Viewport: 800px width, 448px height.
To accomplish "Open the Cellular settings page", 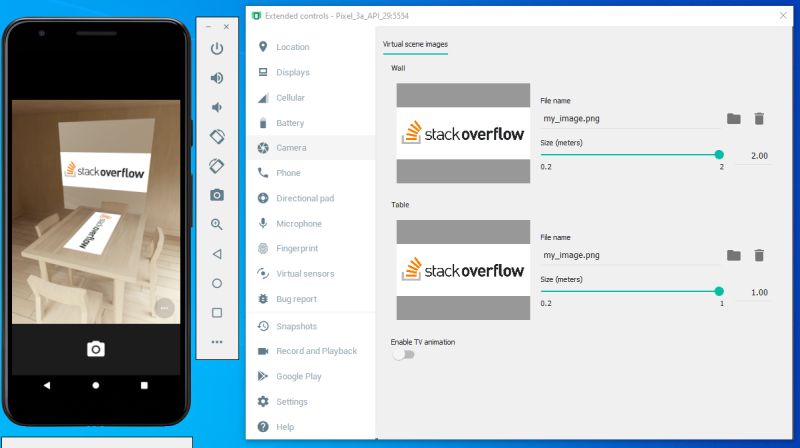I will (x=310, y=97).
